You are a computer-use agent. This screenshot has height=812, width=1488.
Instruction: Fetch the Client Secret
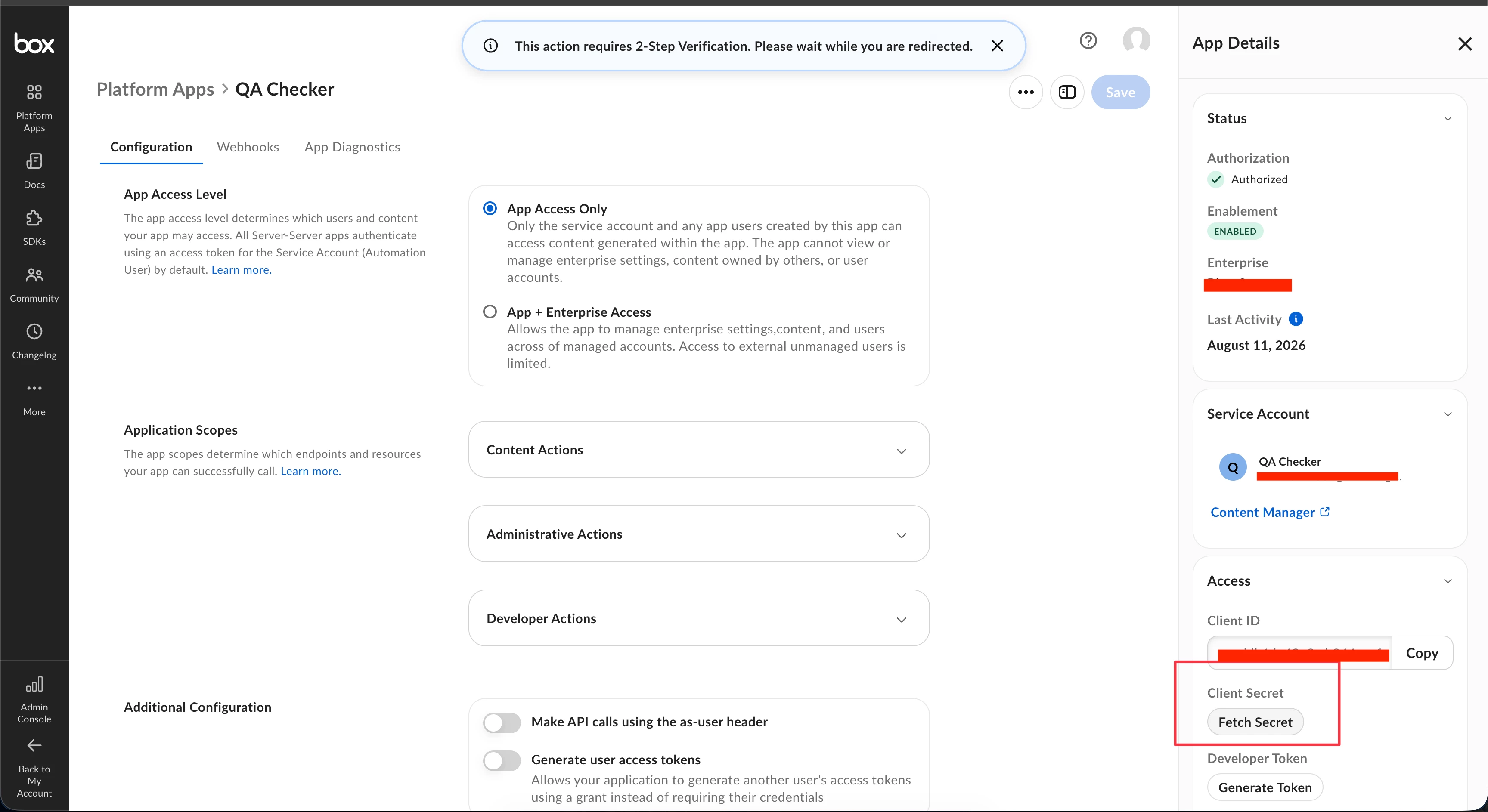tap(1255, 722)
